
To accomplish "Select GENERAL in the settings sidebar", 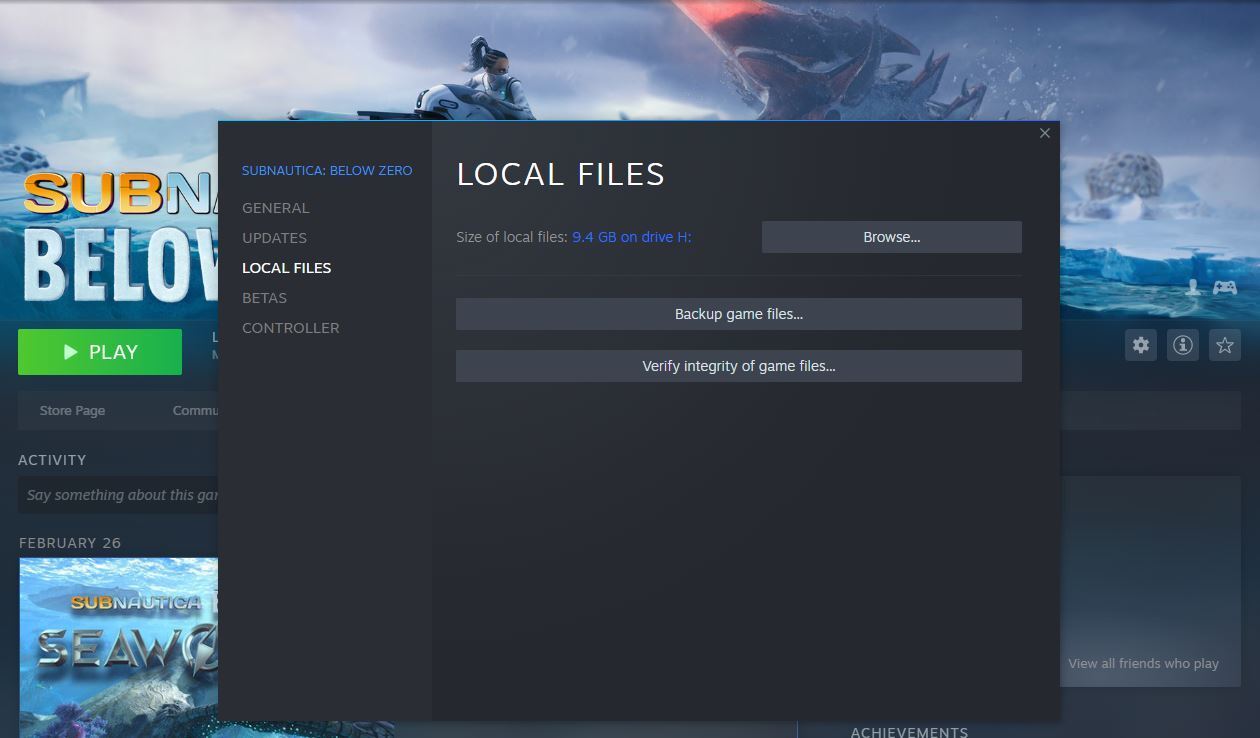I will pyautogui.click(x=276, y=207).
